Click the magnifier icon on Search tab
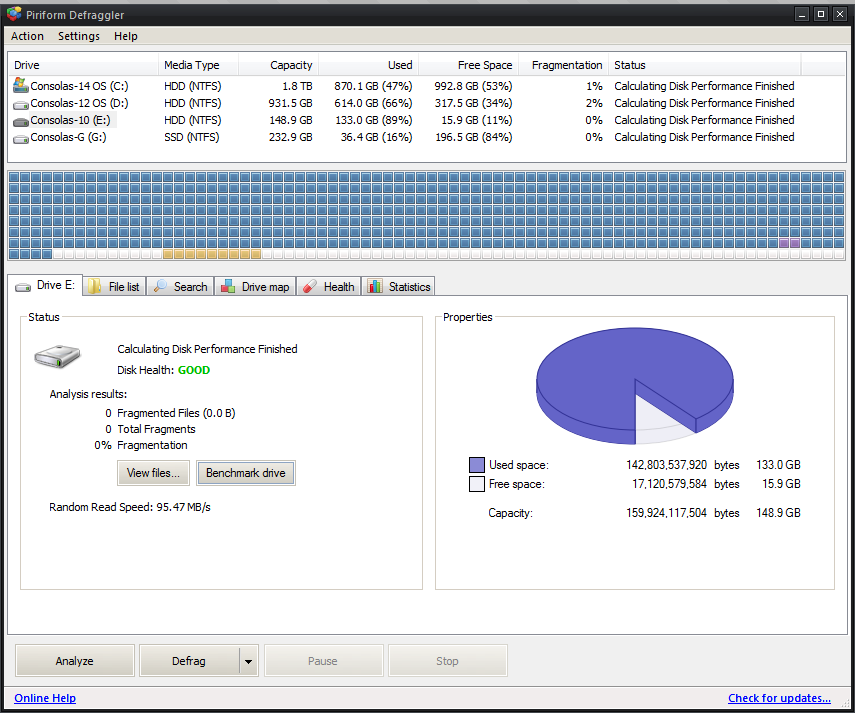 click(160, 286)
